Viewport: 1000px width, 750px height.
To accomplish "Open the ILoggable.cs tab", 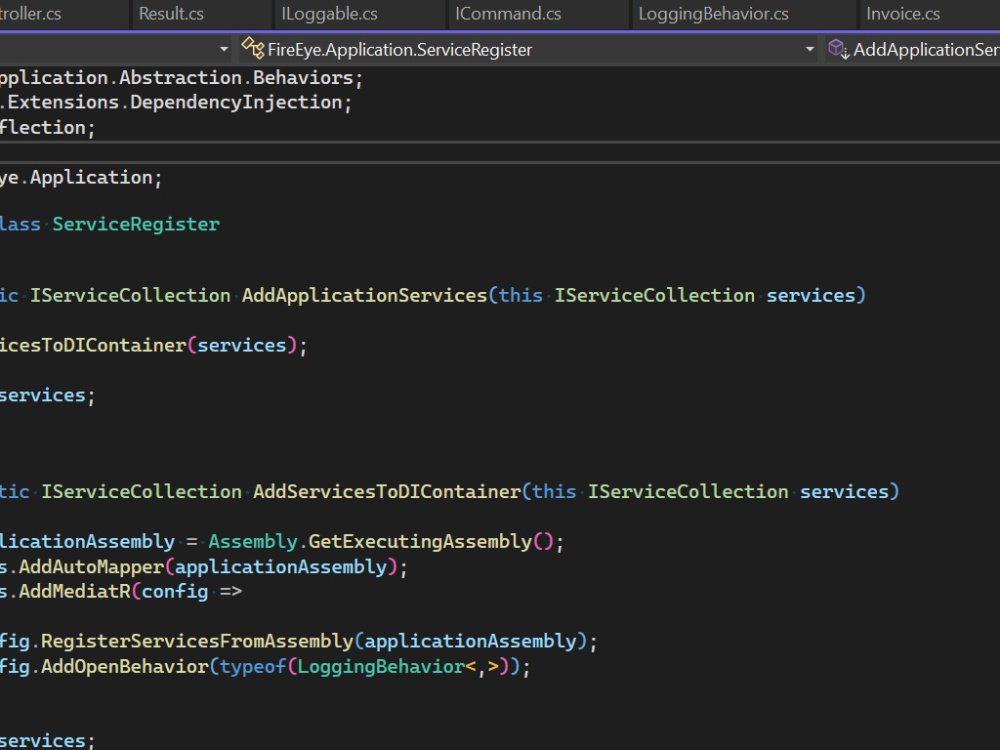I will [330, 14].
